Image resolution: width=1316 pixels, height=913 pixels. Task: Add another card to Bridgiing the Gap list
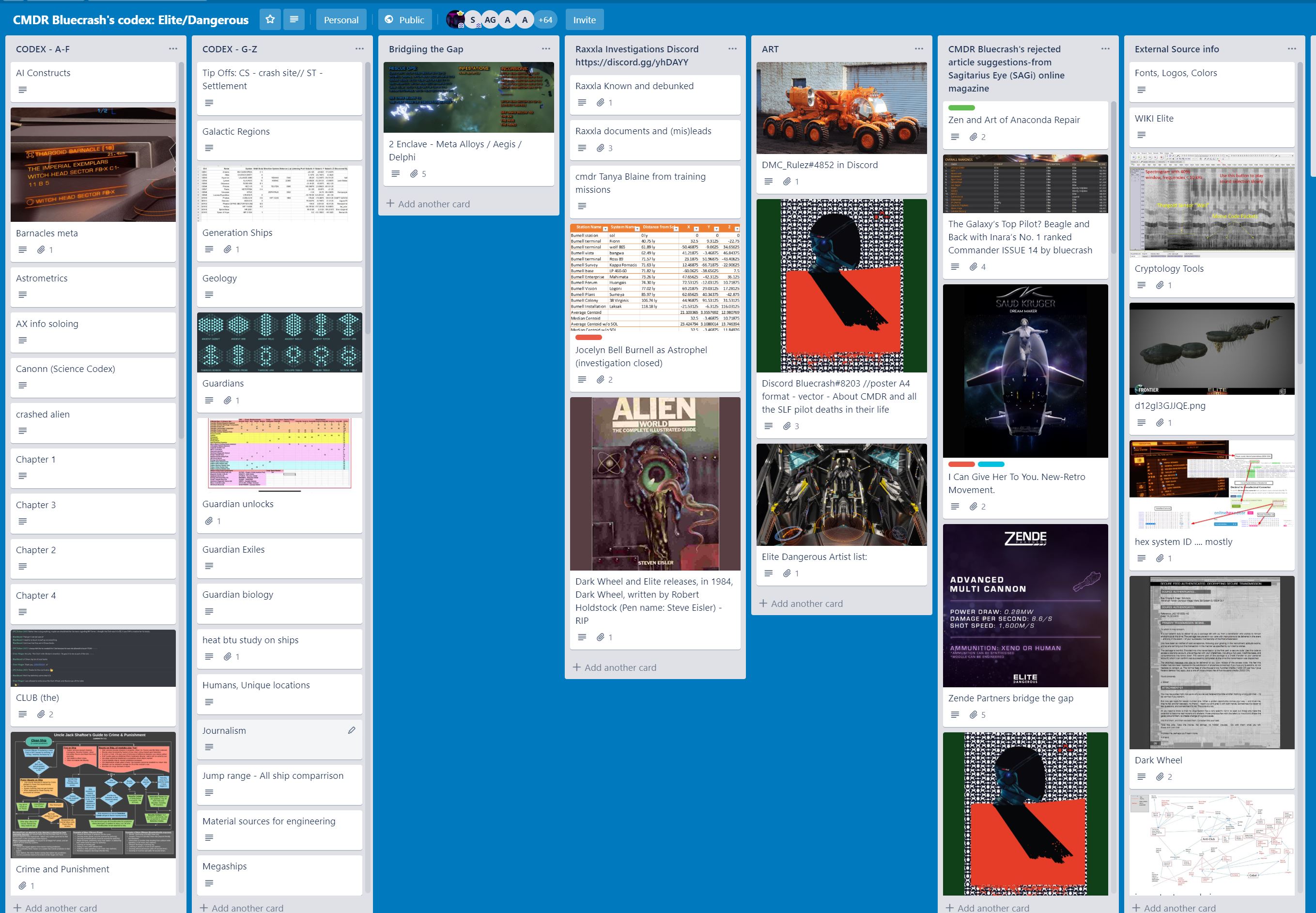coord(428,203)
